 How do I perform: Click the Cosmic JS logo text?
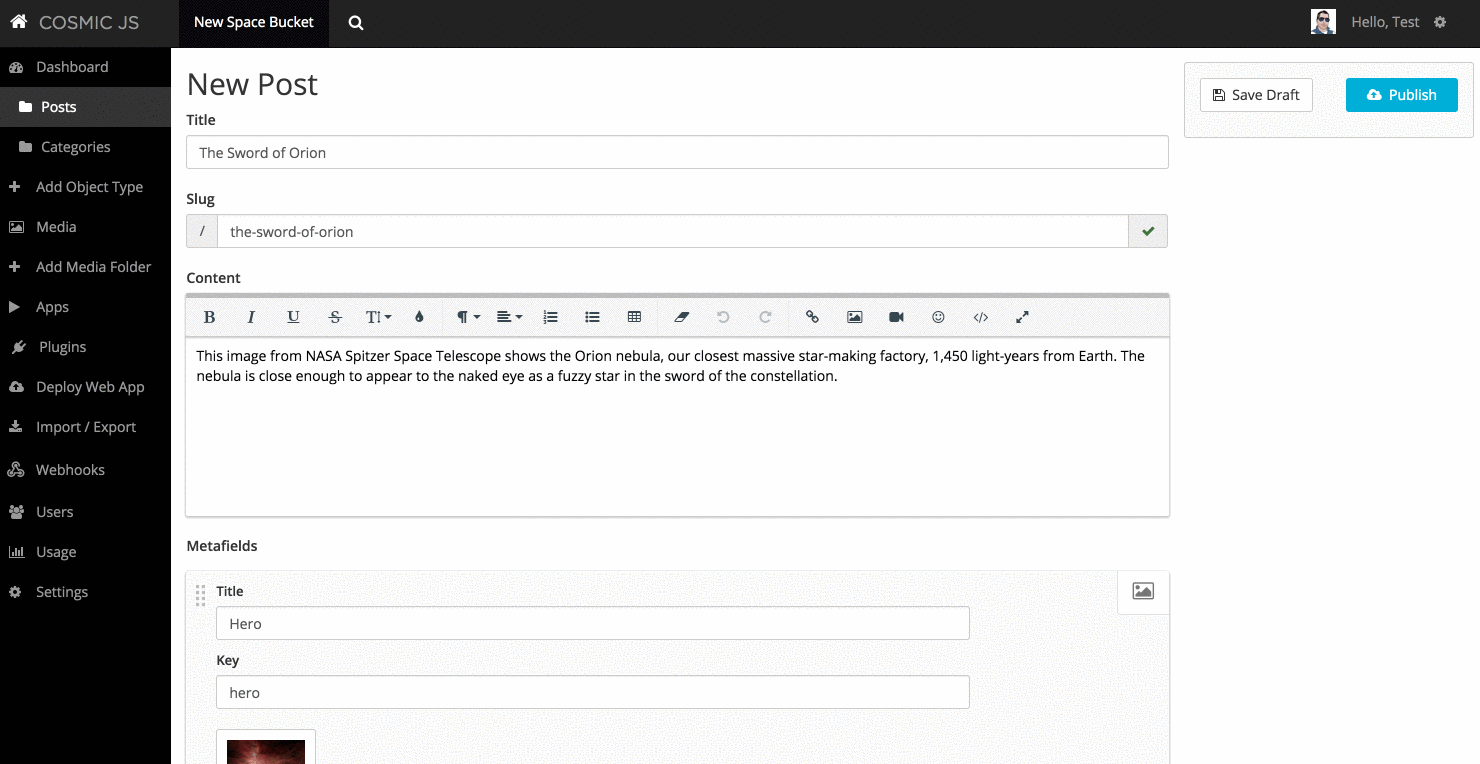(89, 22)
